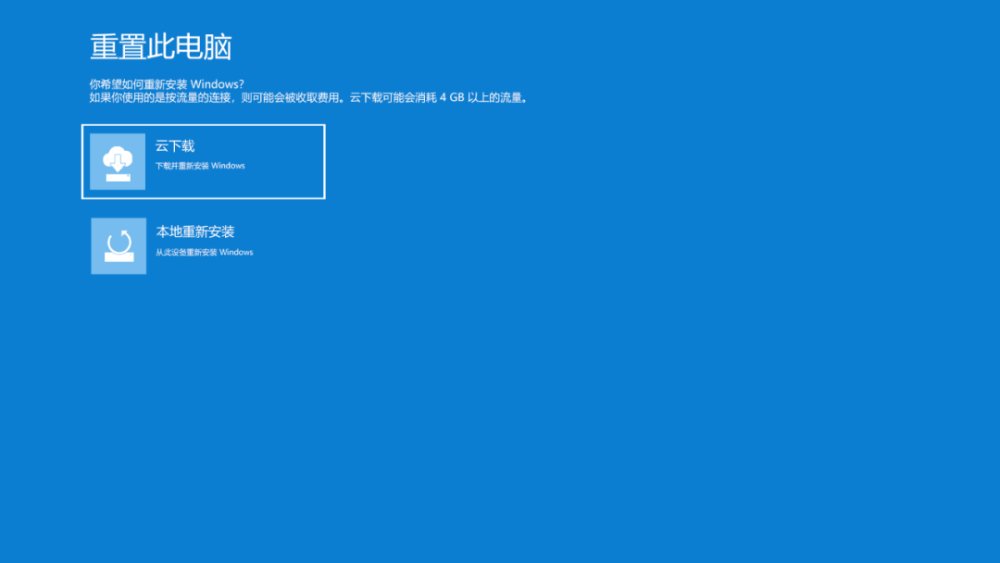Click the text 从此设备重新安装 Windows
The image size is (1000, 563).
tap(205, 252)
